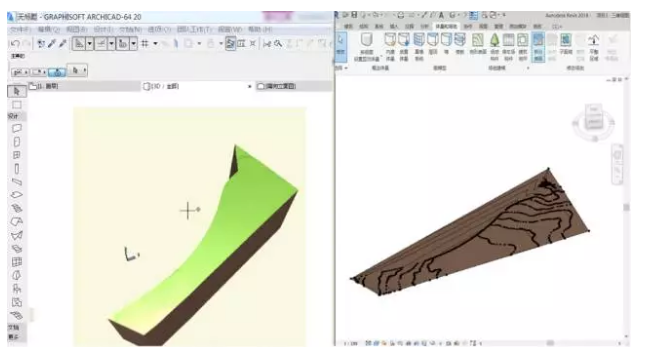
Task: Select the Window tool in ArchiCAD toolbox
Action: click(x=16, y=155)
